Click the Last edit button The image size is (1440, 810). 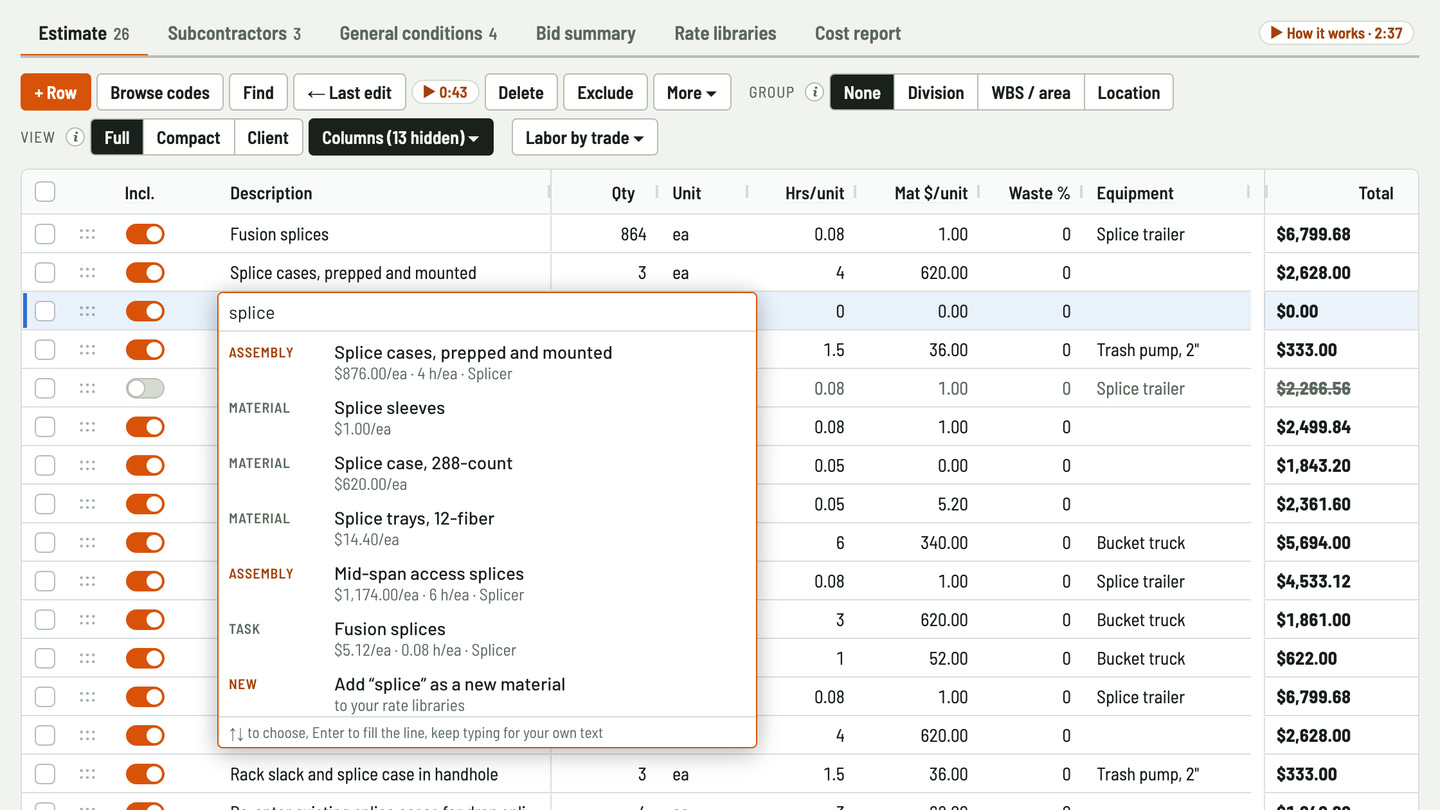(x=349, y=92)
